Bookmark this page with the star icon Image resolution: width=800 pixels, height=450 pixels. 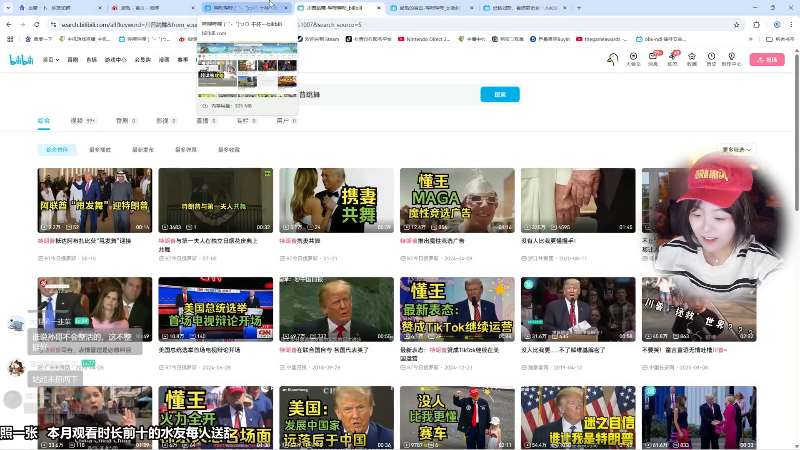(x=736, y=24)
